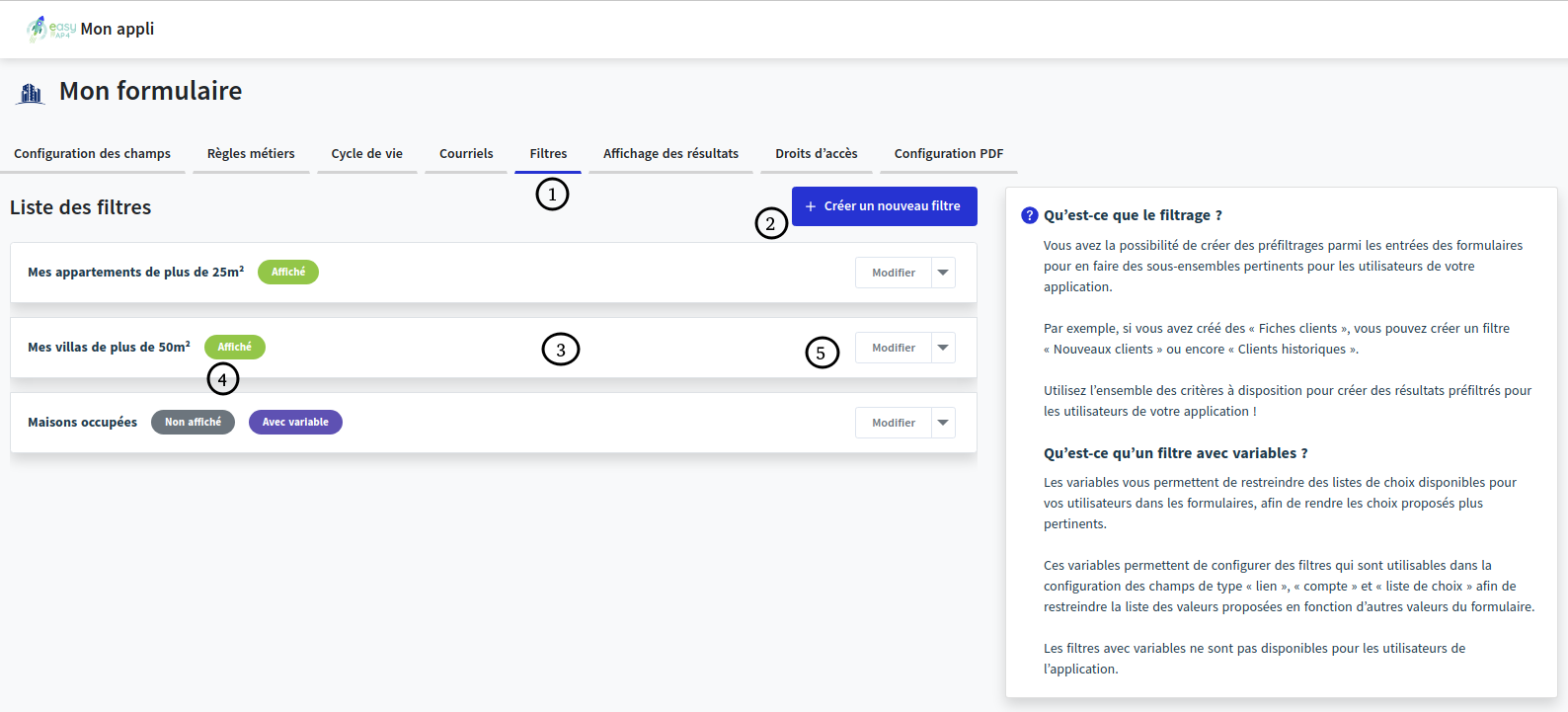The width and height of the screenshot is (1568, 712).
Task: Click Modifier for the villas filter
Action: coord(893,348)
